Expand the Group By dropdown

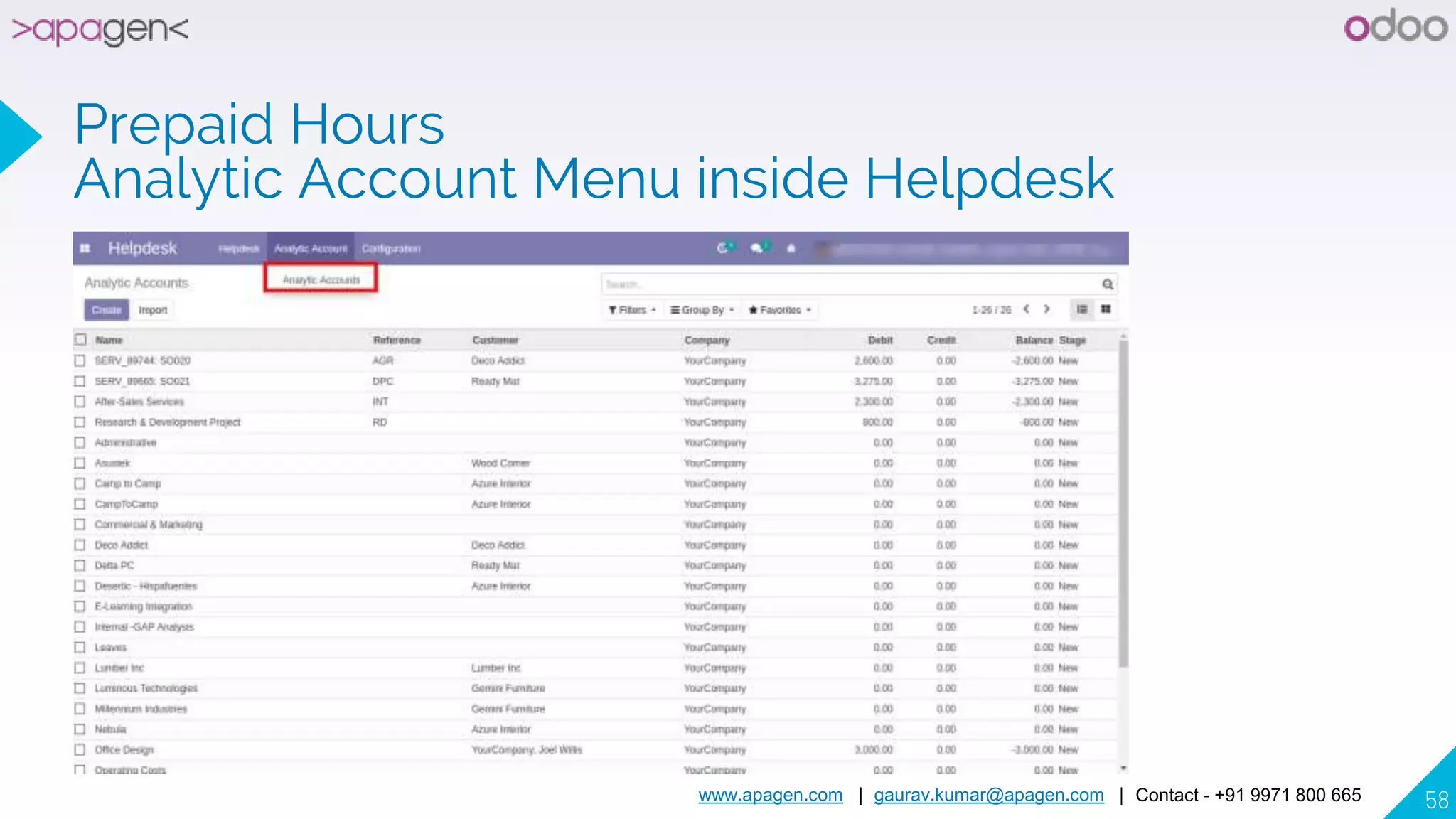[702, 310]
